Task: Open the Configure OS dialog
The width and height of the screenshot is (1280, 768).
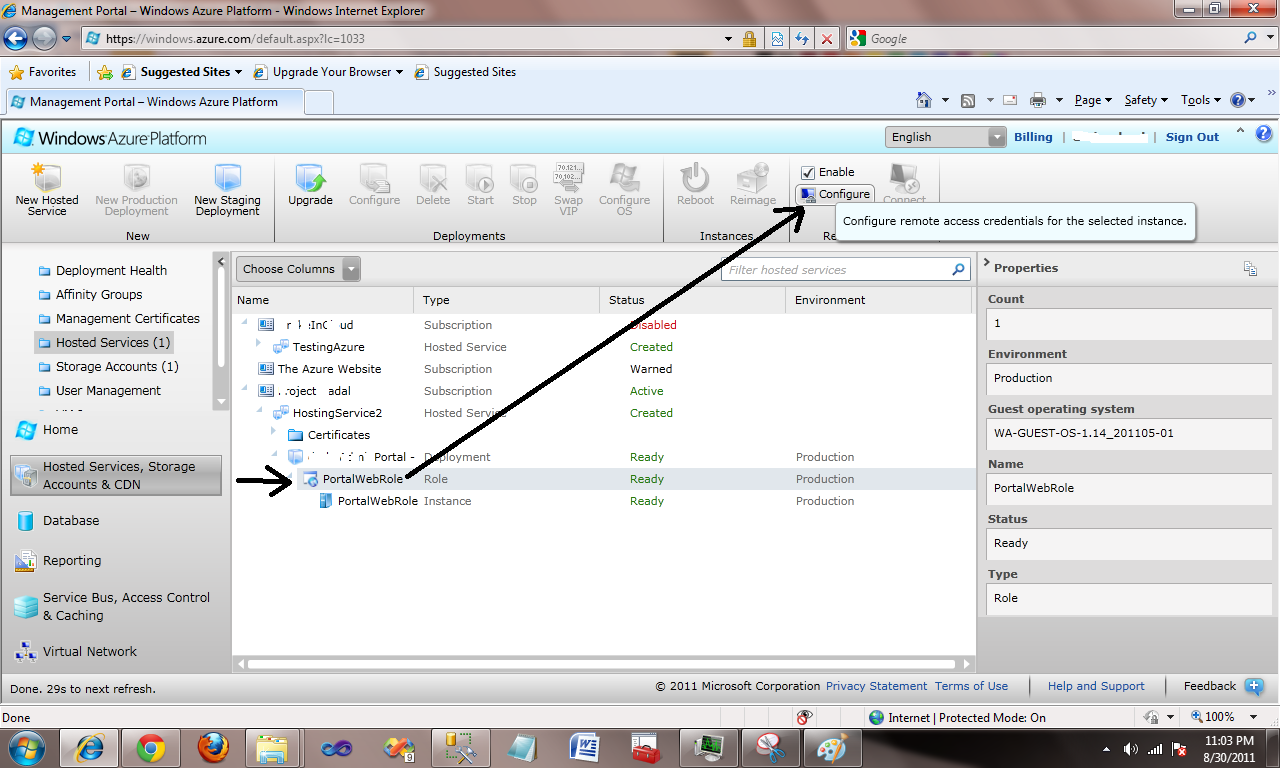Action: [624, 185]
